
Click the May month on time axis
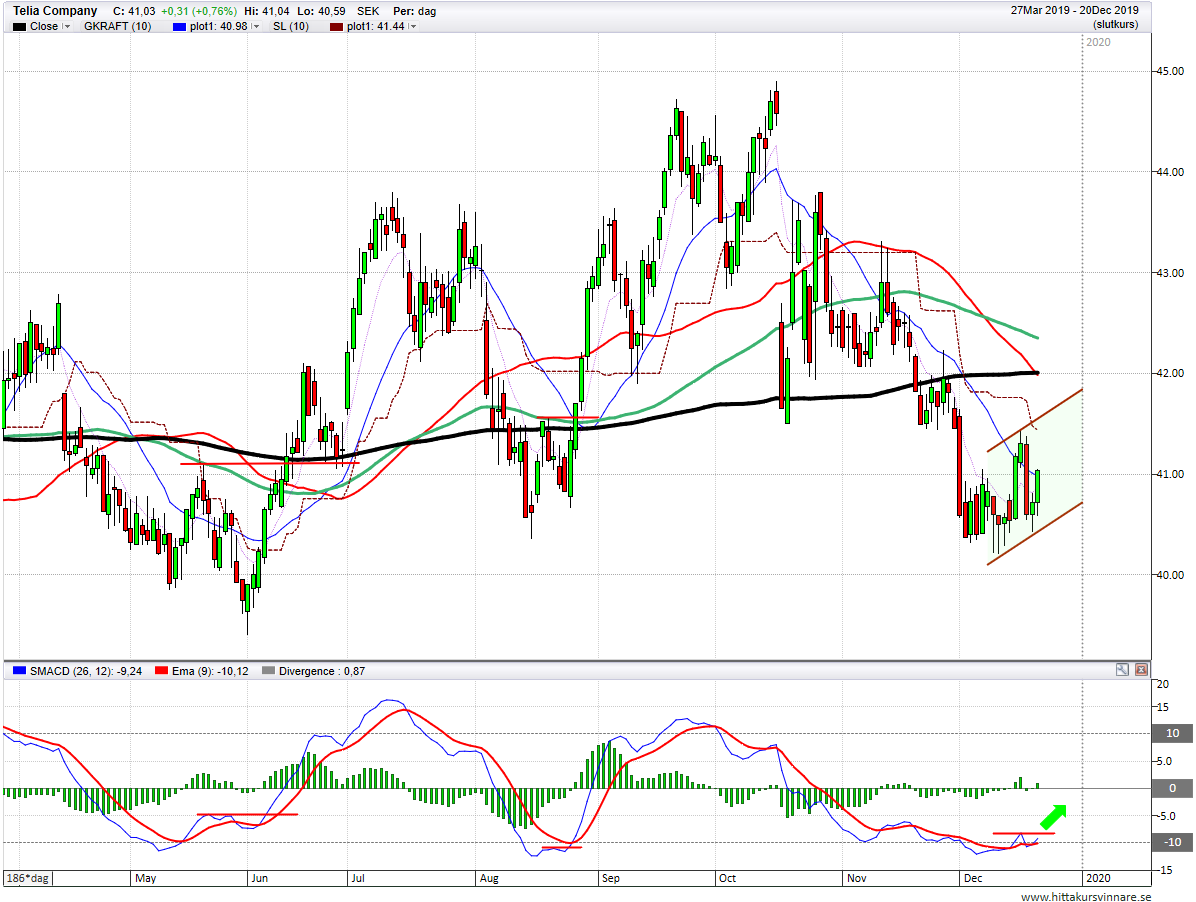point(146,878)
